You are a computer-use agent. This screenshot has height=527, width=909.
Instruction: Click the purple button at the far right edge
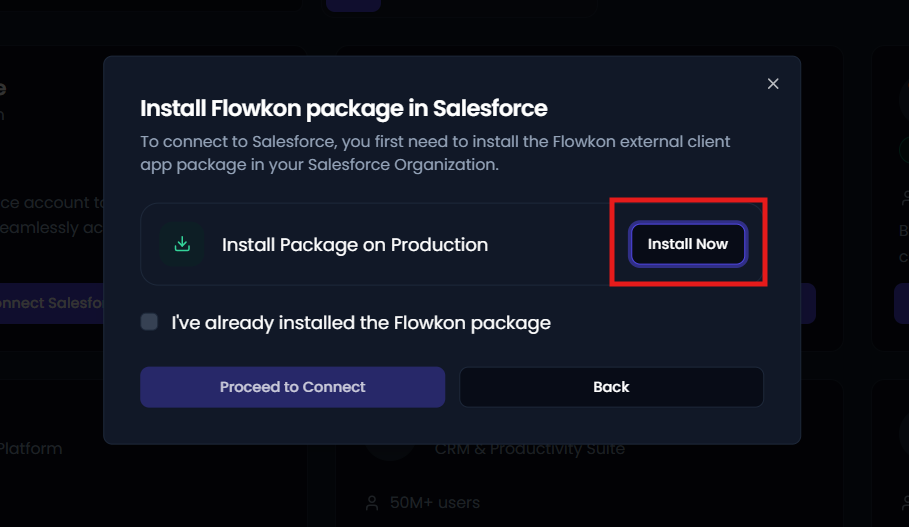click(901, 303)
